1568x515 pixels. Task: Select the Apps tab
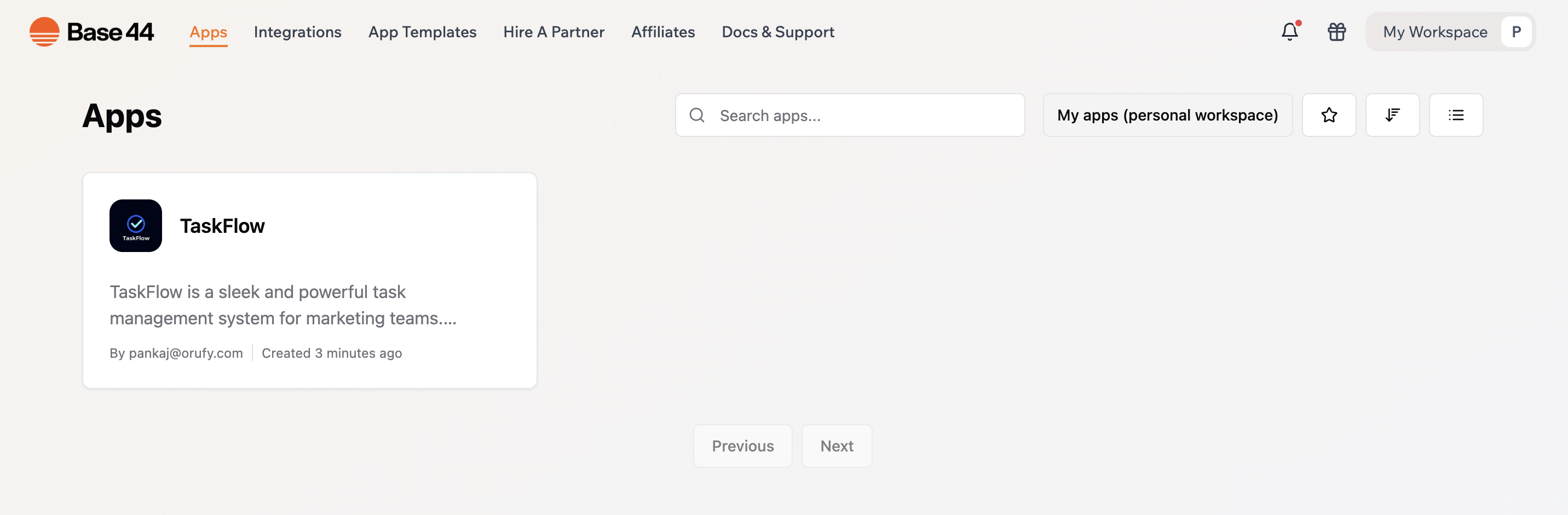click(x=208, y=32)
